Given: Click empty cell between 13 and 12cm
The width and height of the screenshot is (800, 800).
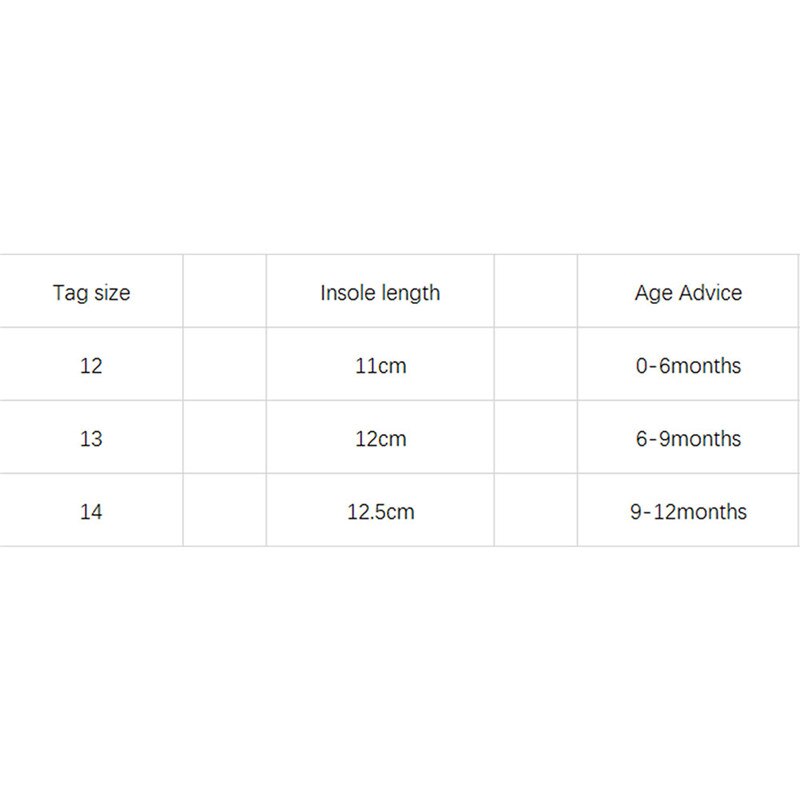Looking at the screenshot, I should (x=225, y=438).
